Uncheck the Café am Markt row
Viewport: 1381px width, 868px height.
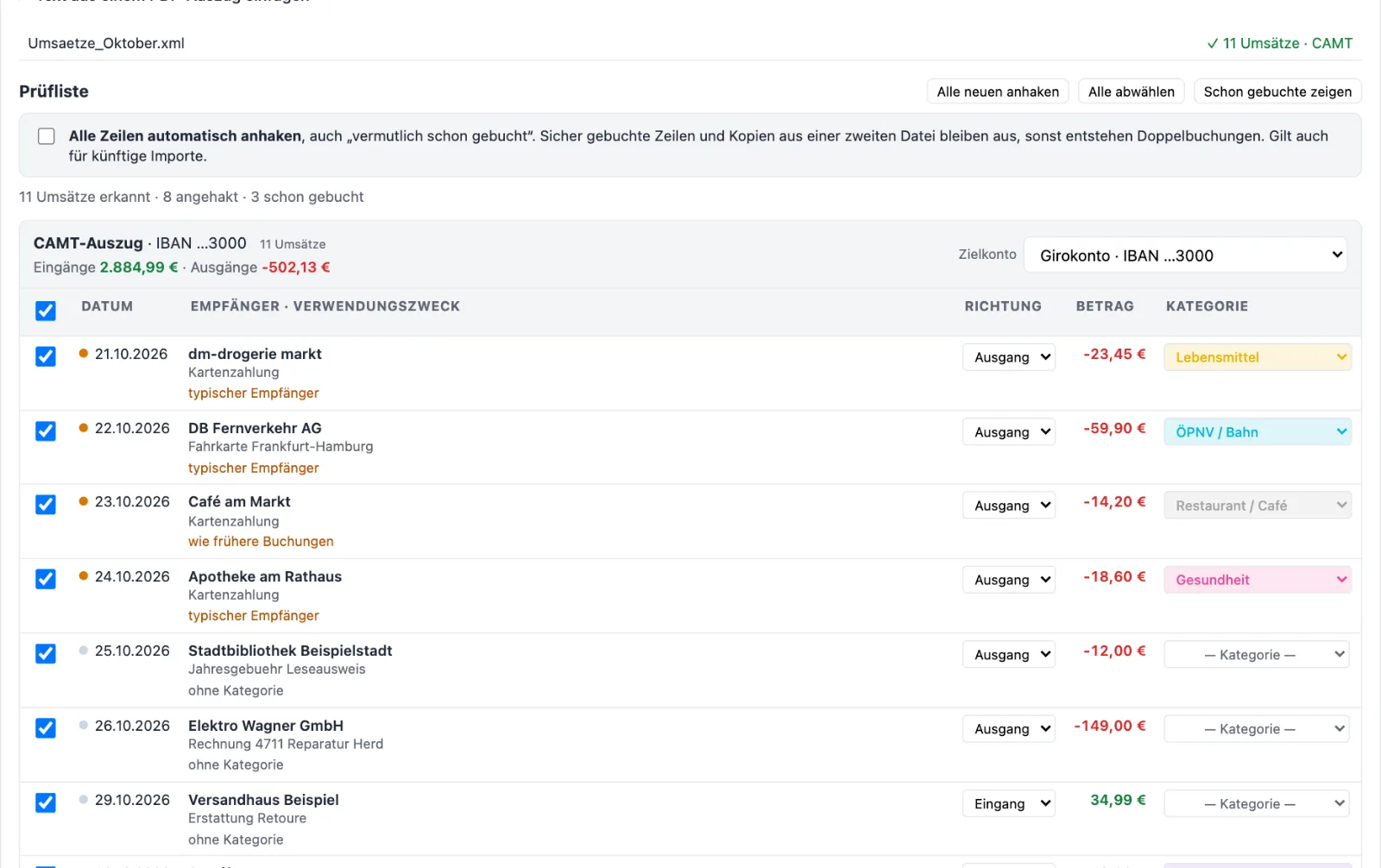[x=46, y=505]
